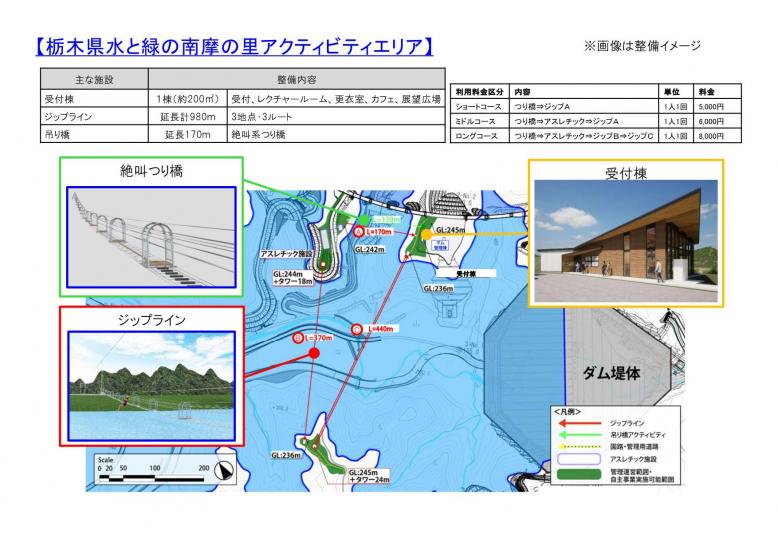Click the large red dot on zipline B
This screenshot has width=778, height=551.
point(314,353)
